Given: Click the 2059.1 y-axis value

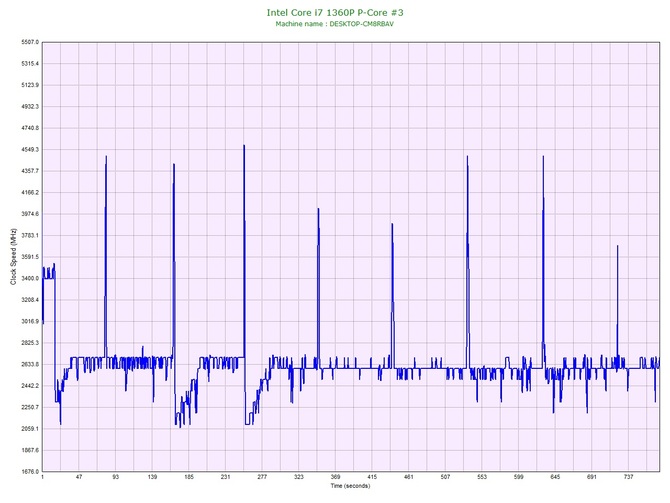Looking at the screenshot, I should click(30, 429).
